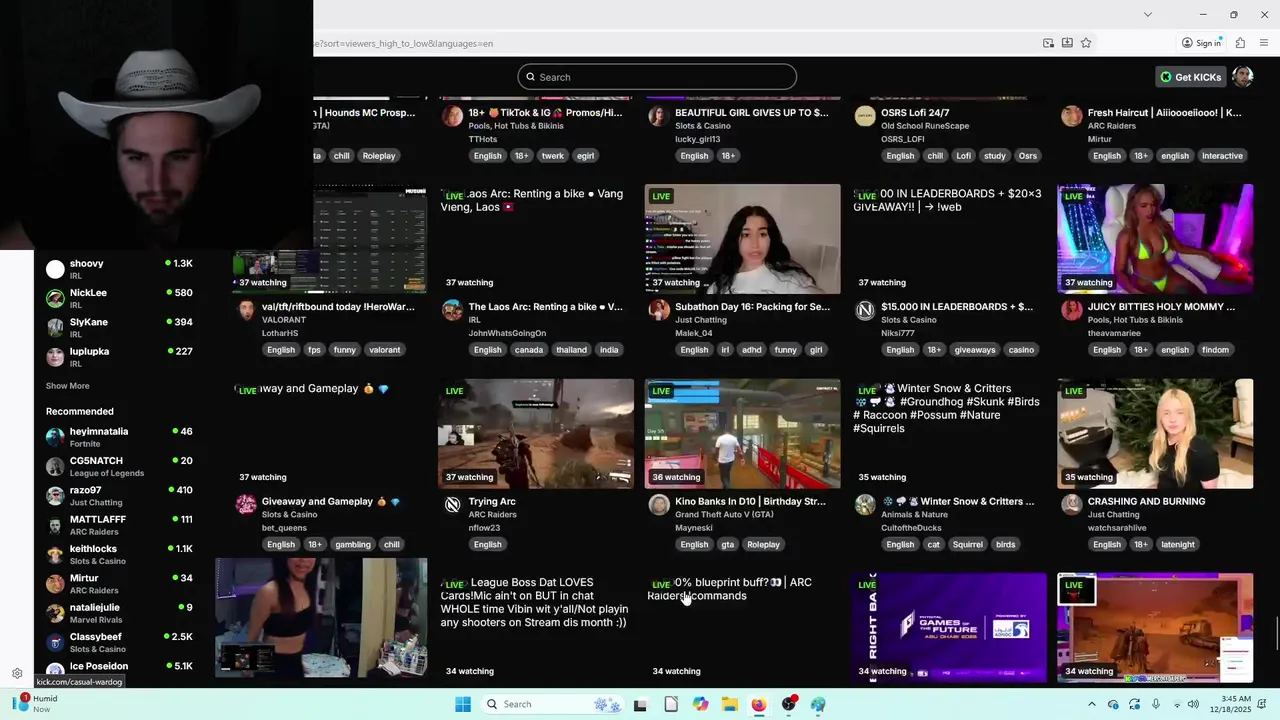
Task: Expand browser tab list chevron
Action: tap(1147, 14)
